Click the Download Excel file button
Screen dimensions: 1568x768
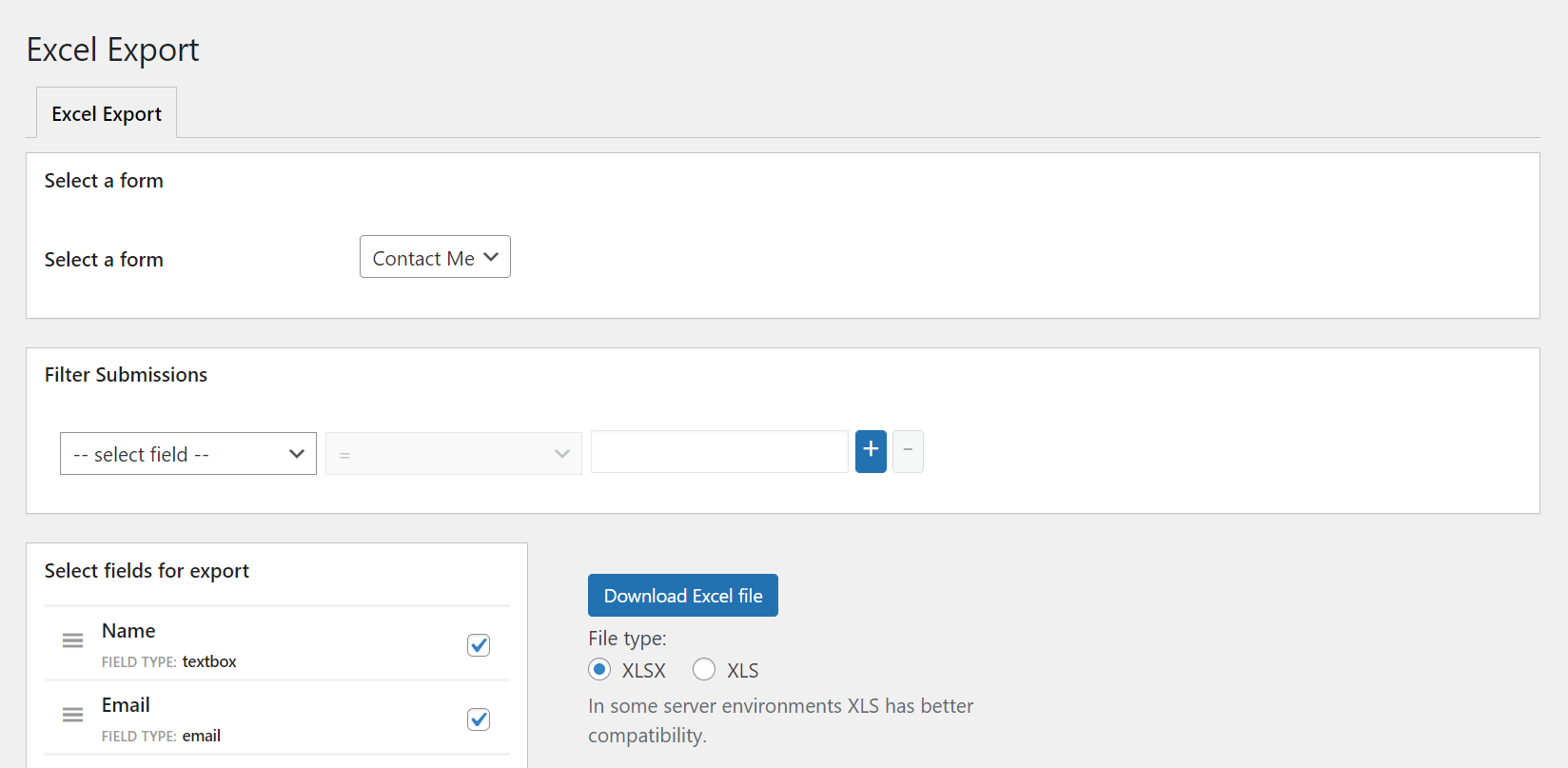tap(683, 596)
